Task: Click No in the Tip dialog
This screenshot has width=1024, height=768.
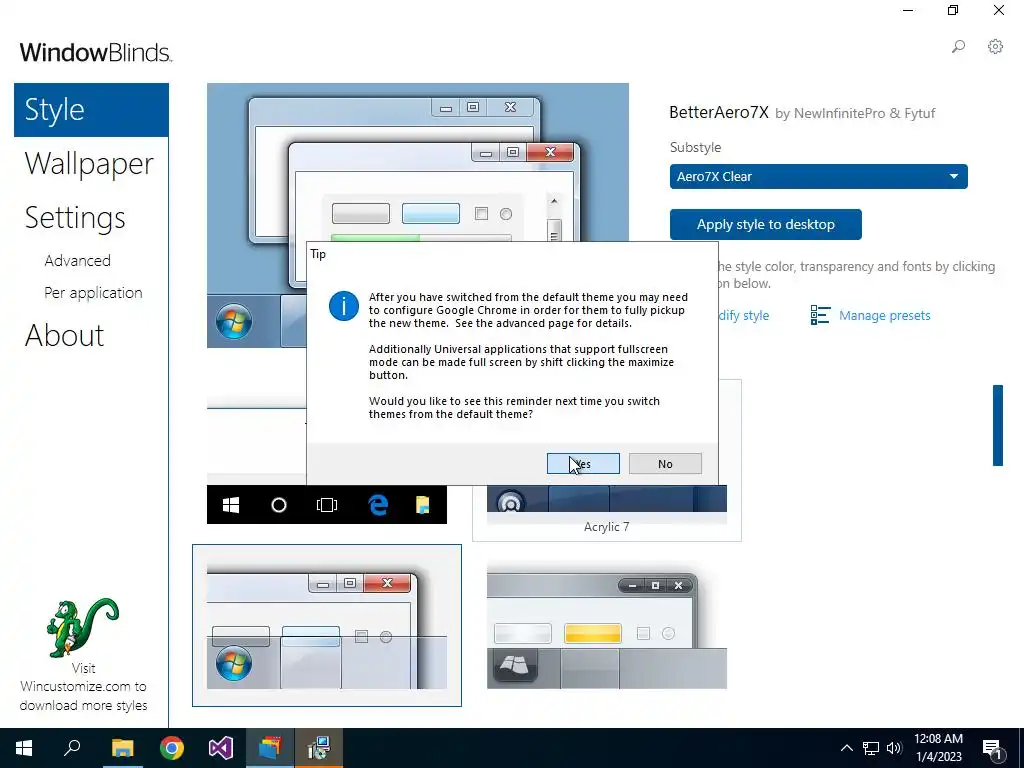Action: [665, 464]
